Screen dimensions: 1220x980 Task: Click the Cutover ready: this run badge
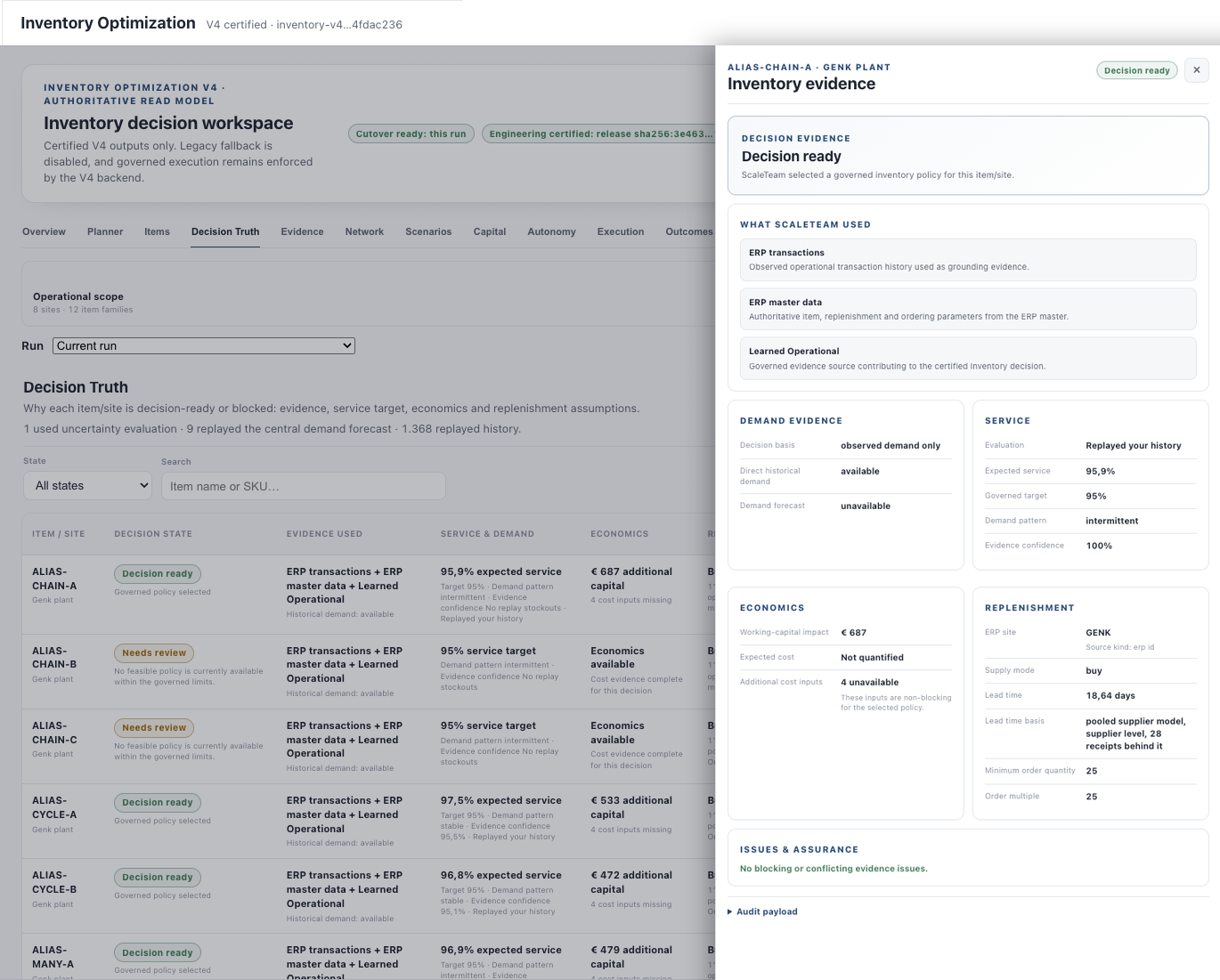click(x=411, y=134)
